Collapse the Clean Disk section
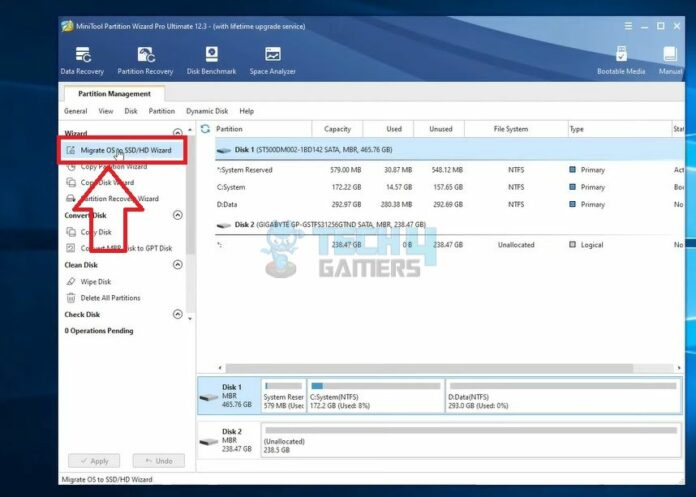The image size is (696, 497). (x=178, y=265)
